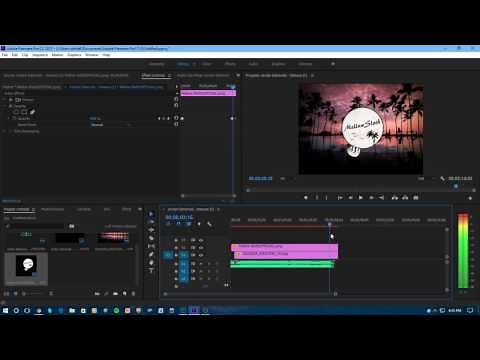Image resolution: width=480 pixels, height=360 pixels.
Task: Open Program monitor button editor plus
Action: click(x=470, y=198)
